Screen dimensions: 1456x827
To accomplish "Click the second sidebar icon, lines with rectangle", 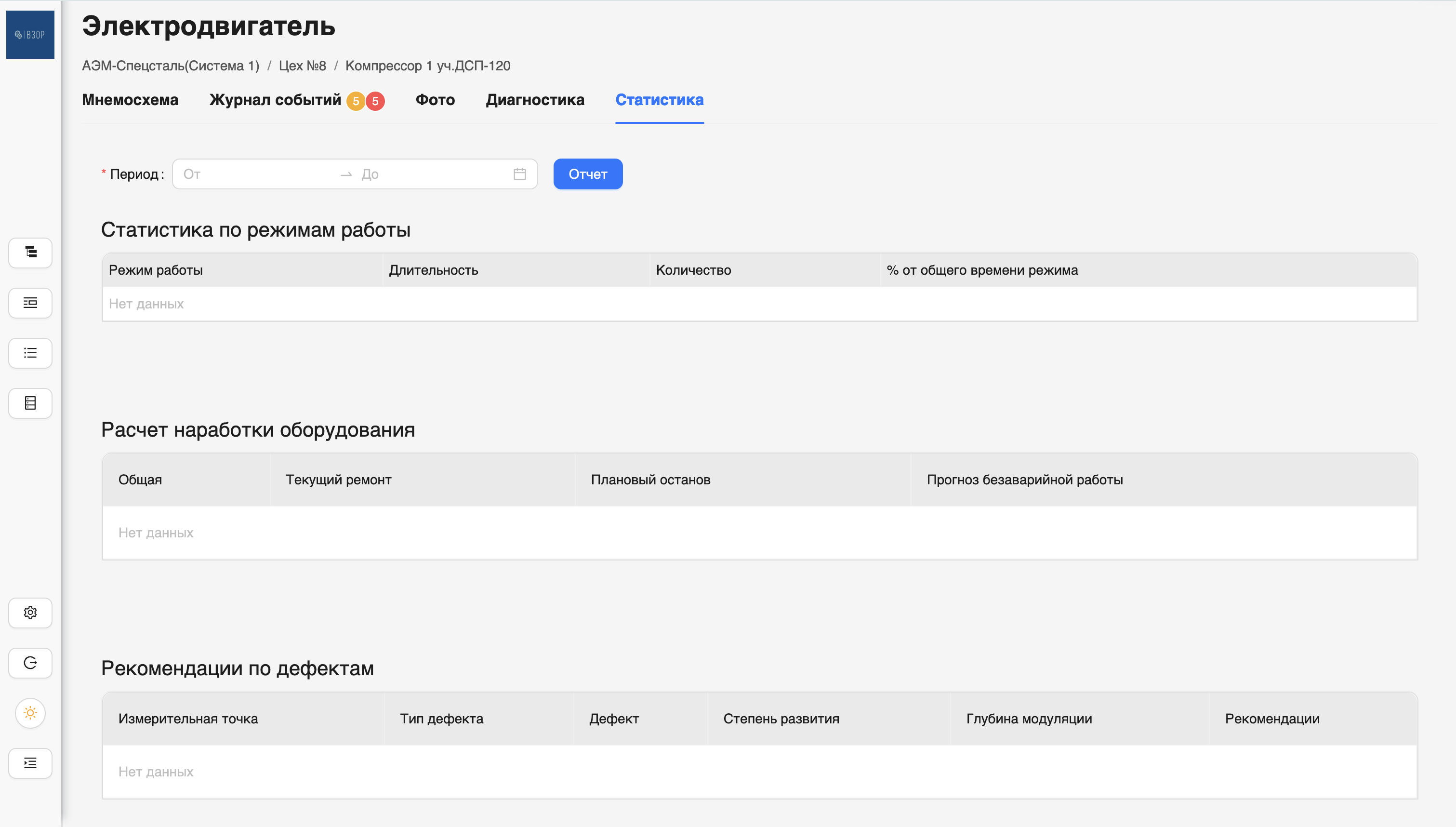I will point(30,303).
